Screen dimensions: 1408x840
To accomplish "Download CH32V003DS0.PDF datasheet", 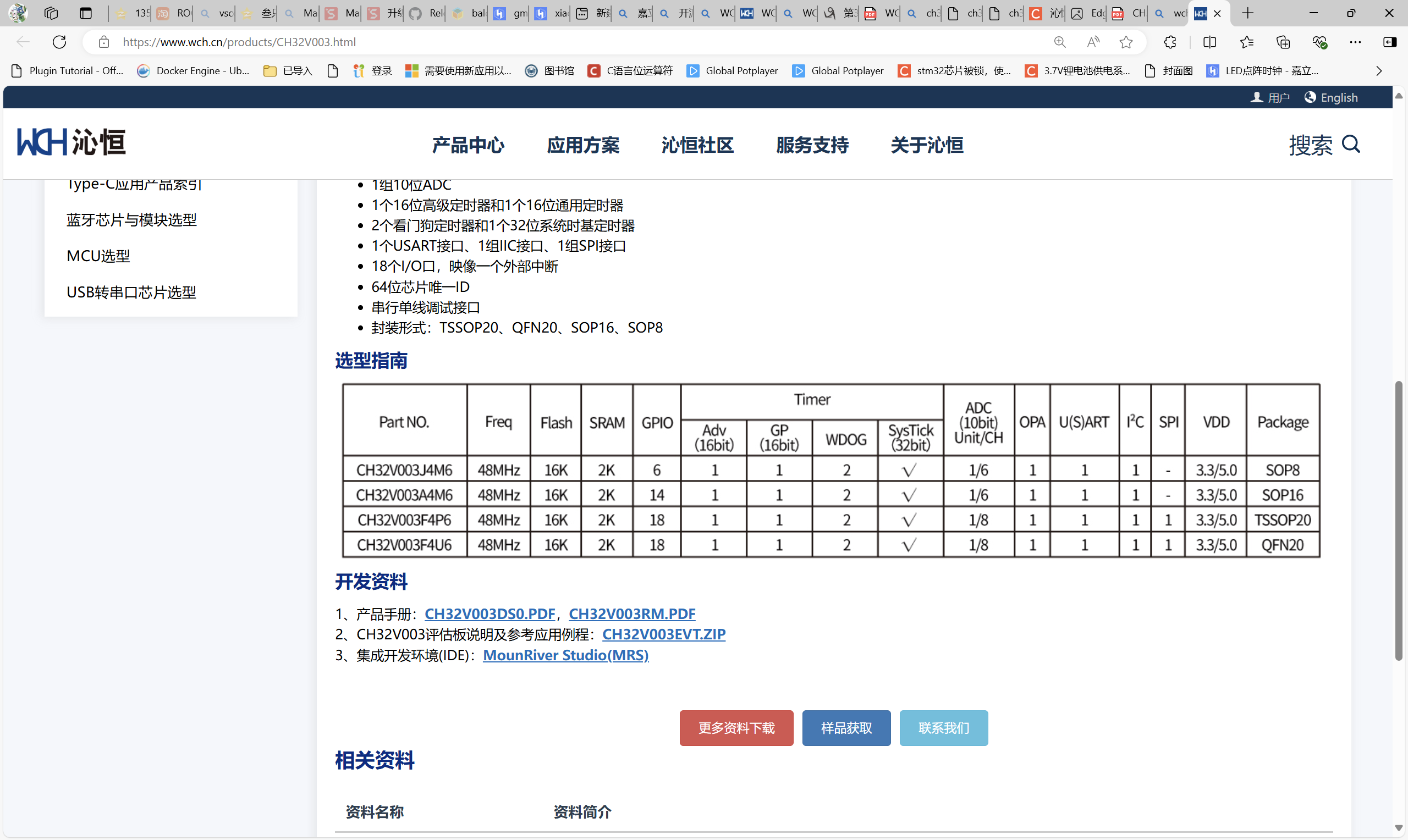I will [x=490, y=614].
